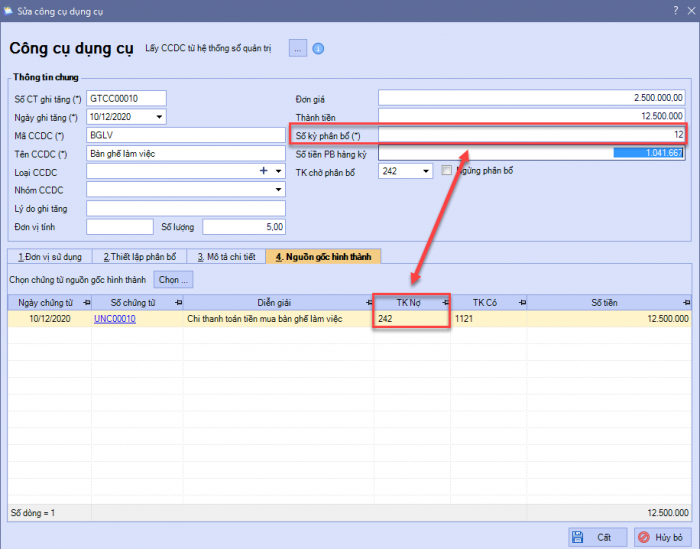Switch to the Đơn vị sử dụng tab
This screenshot has width=700, height=549.
click(51, 257)
